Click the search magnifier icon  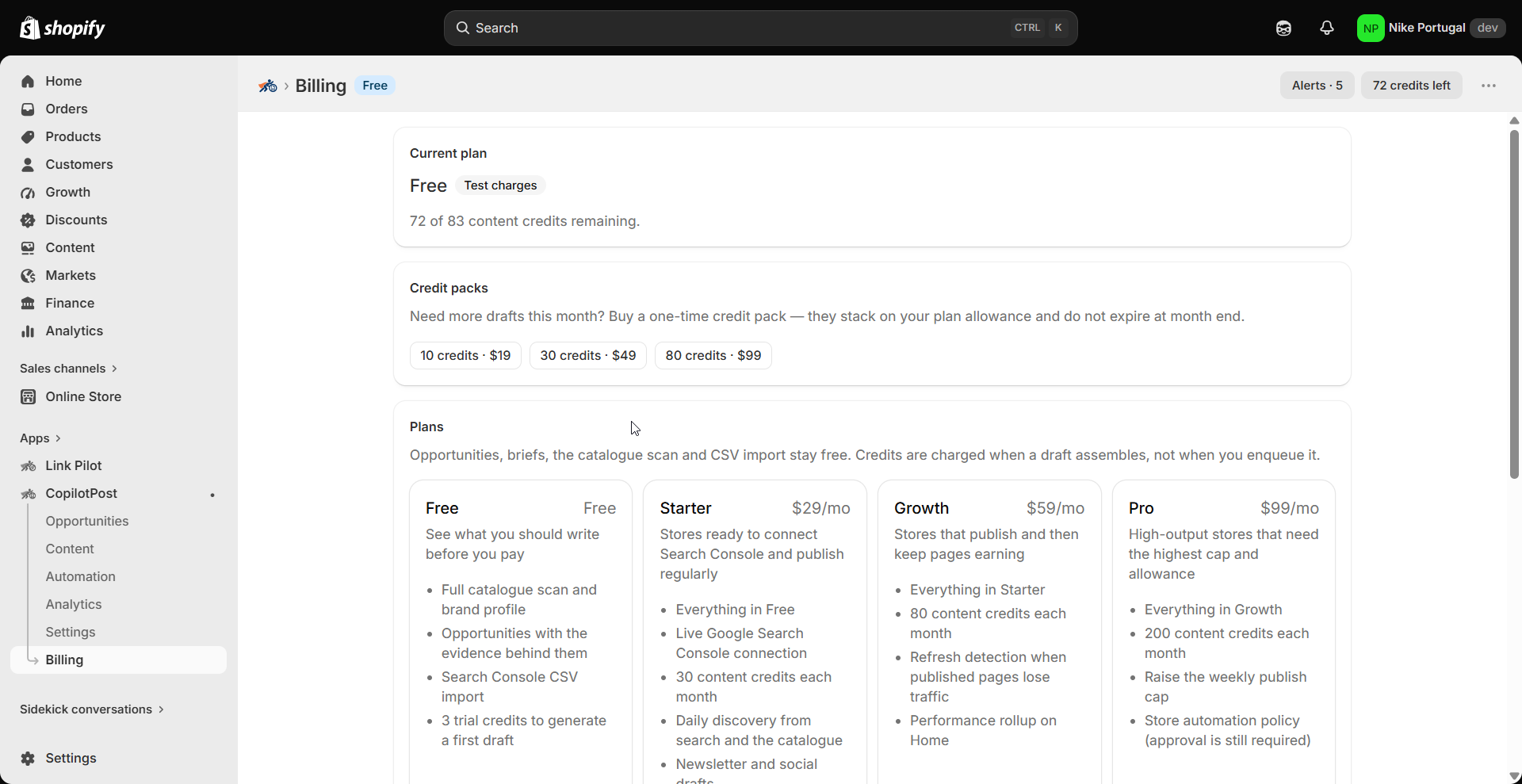463,28
